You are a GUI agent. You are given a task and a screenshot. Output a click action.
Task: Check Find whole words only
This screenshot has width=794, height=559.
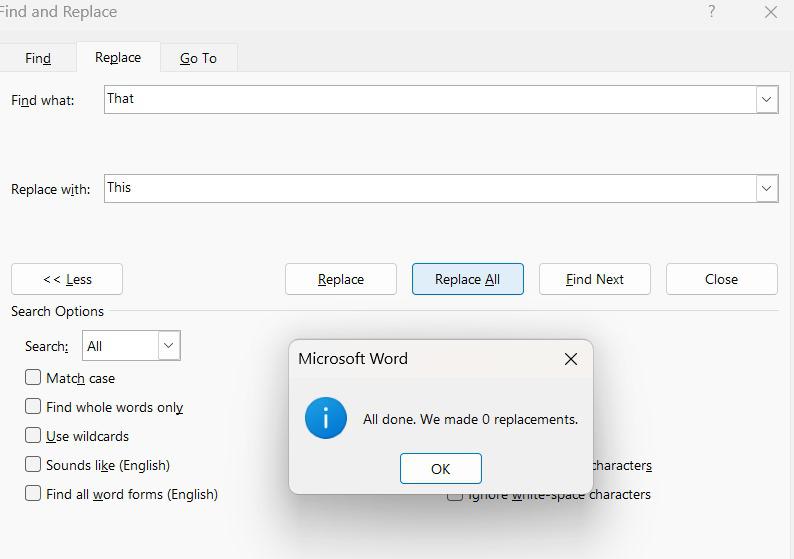pyautogui.click(x=33, y=407)
